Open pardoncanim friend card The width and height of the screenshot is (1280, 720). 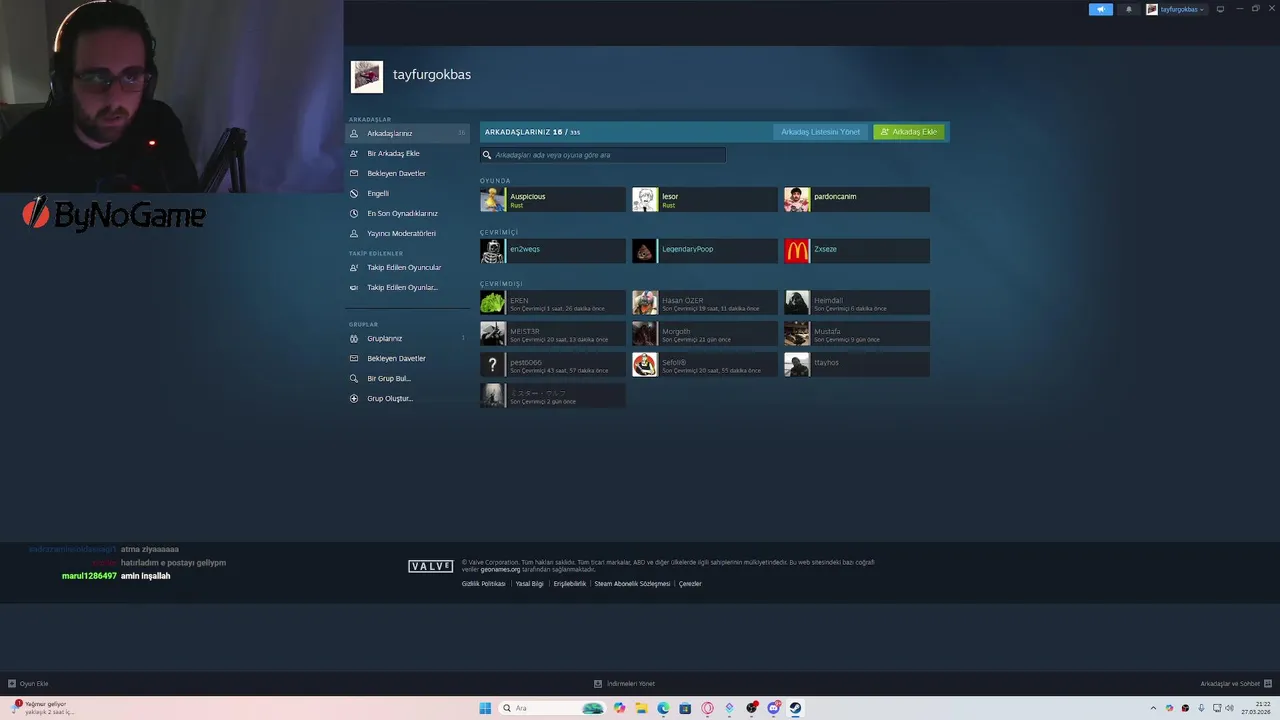[x=857, y=199]
